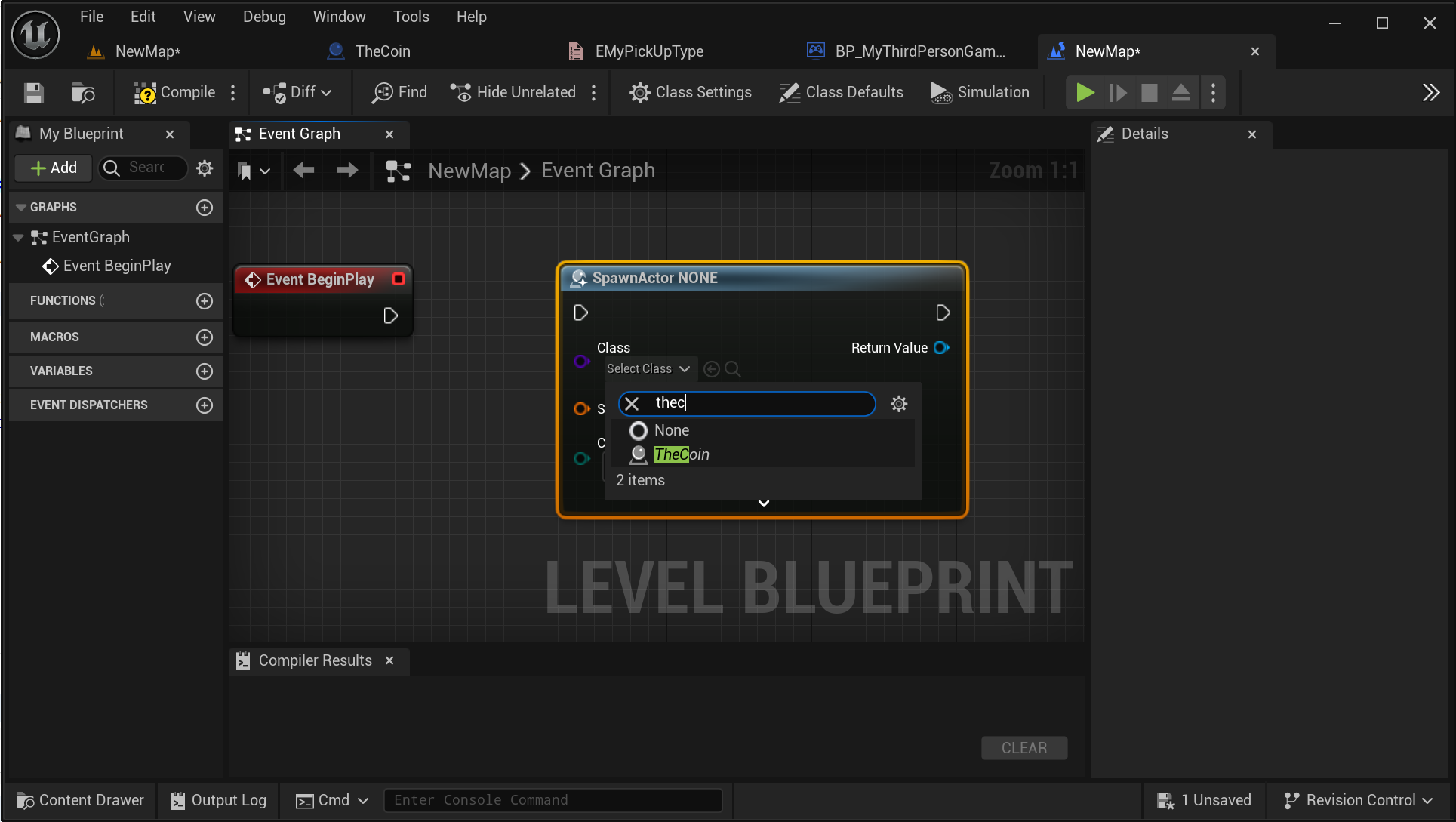Click SpawnActor input execution pin
The height and width of the screenshot is (822, 1456).
(580, 312)
